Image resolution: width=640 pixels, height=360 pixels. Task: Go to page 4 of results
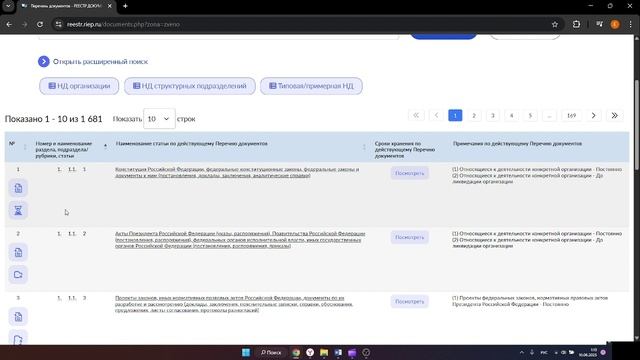coord(511,116)
